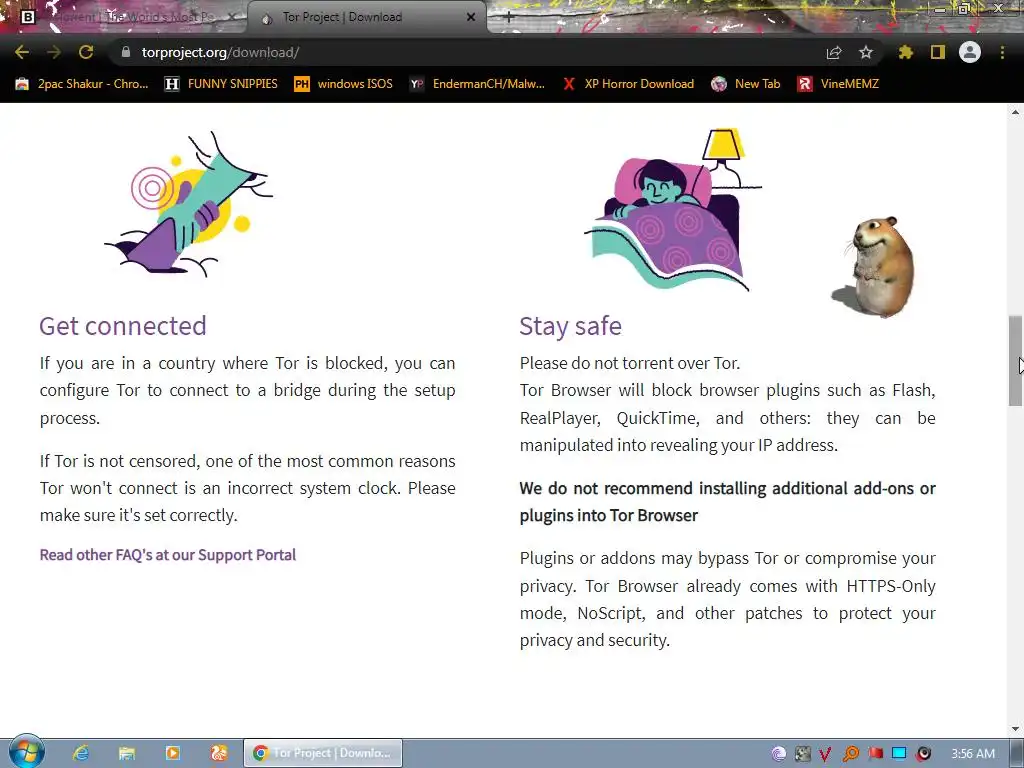
Task: Open the New Tab bookmark
Action: pyautogui.click(x=746, y=84)
